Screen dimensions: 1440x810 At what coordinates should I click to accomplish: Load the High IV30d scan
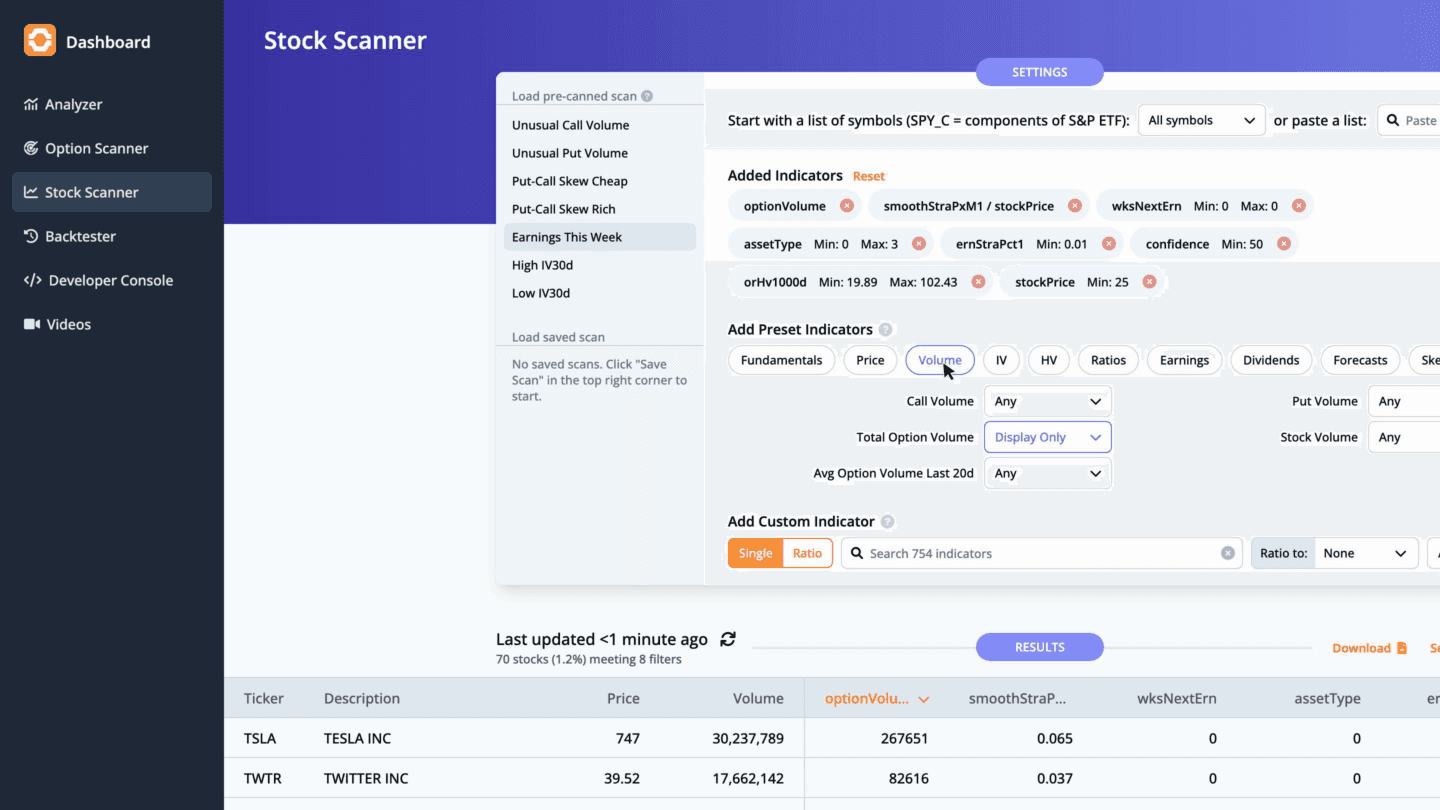(x=600, y=265)
